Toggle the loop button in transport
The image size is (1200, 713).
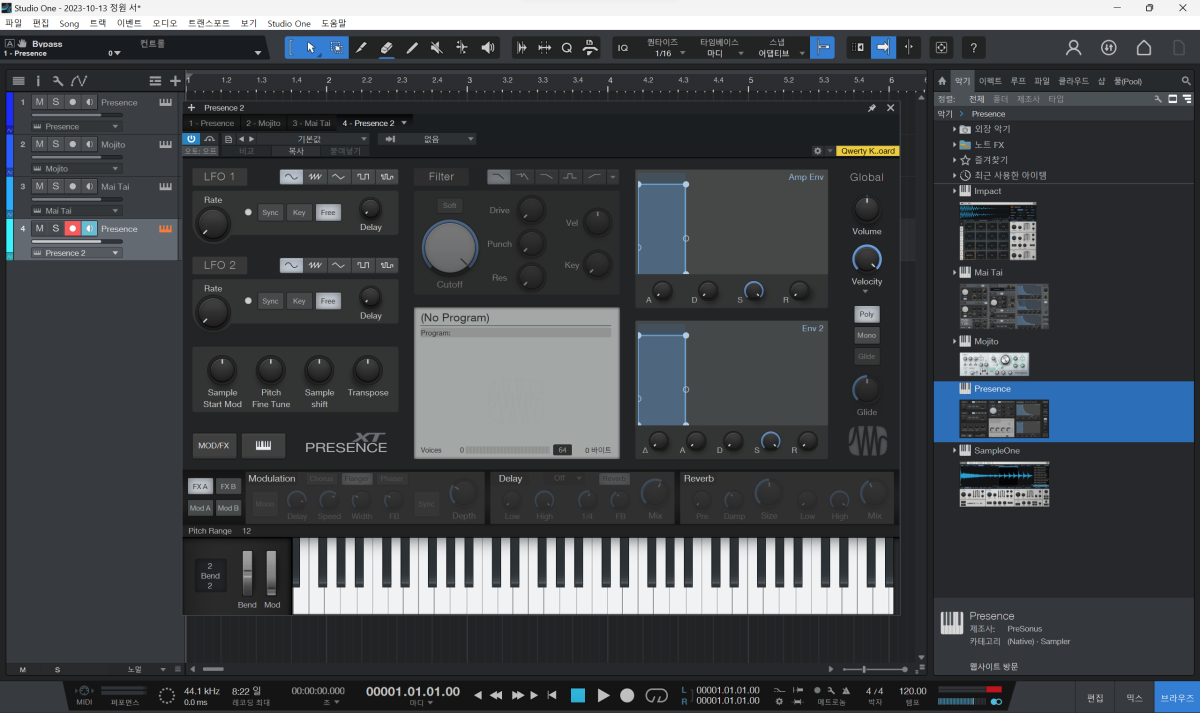[656, 695]
